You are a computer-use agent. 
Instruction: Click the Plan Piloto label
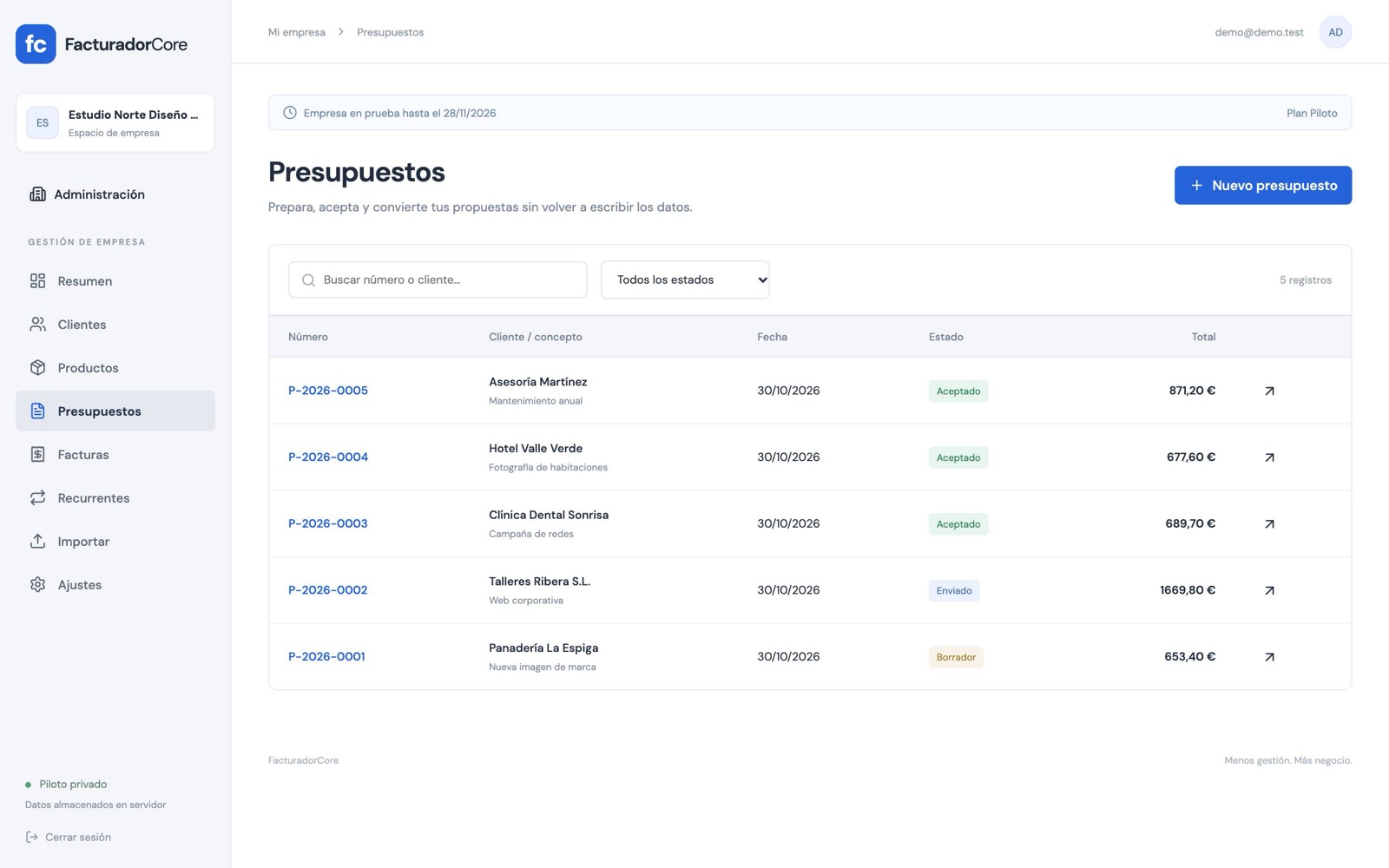point(1312,114)
